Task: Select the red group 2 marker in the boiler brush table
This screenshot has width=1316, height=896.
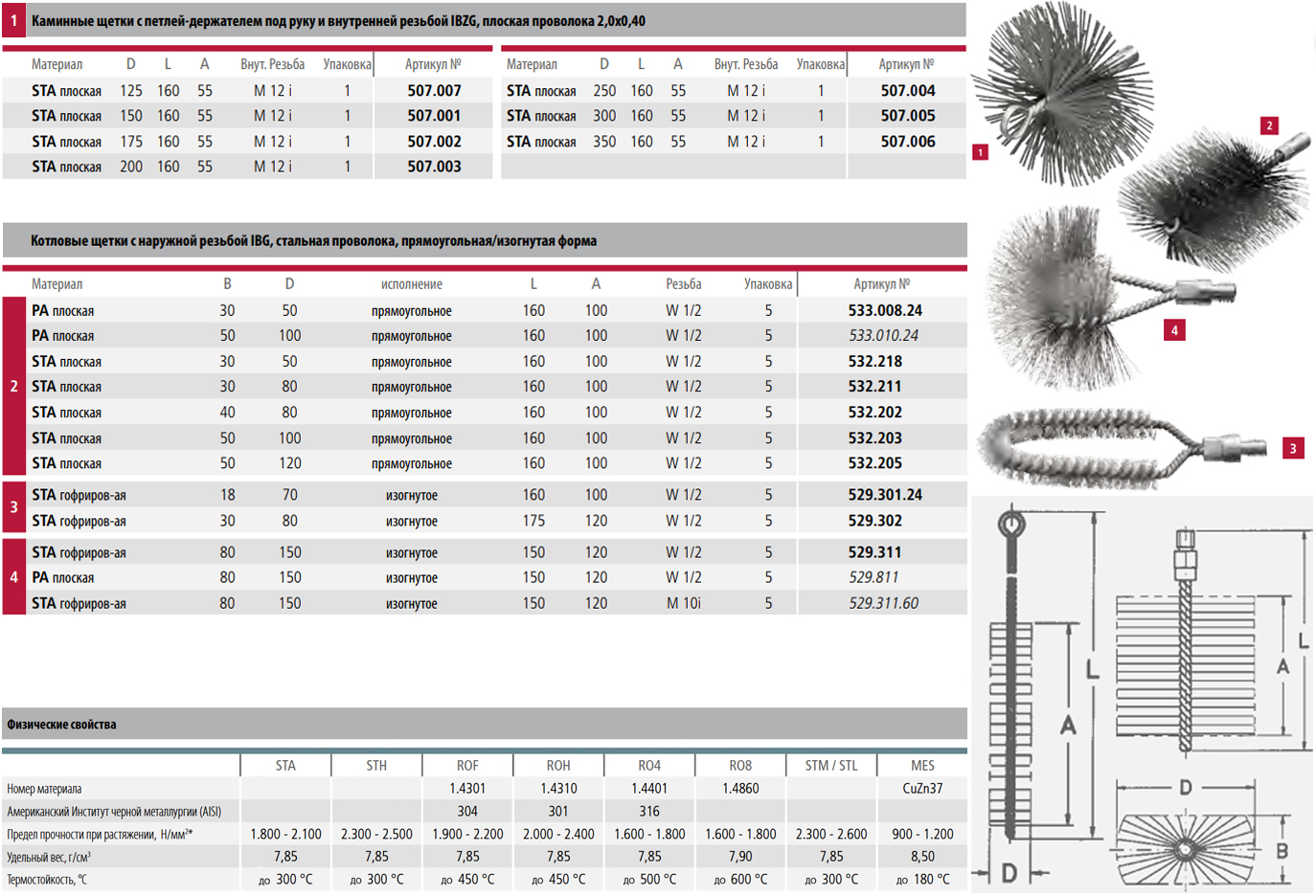Action: point(13,387)
